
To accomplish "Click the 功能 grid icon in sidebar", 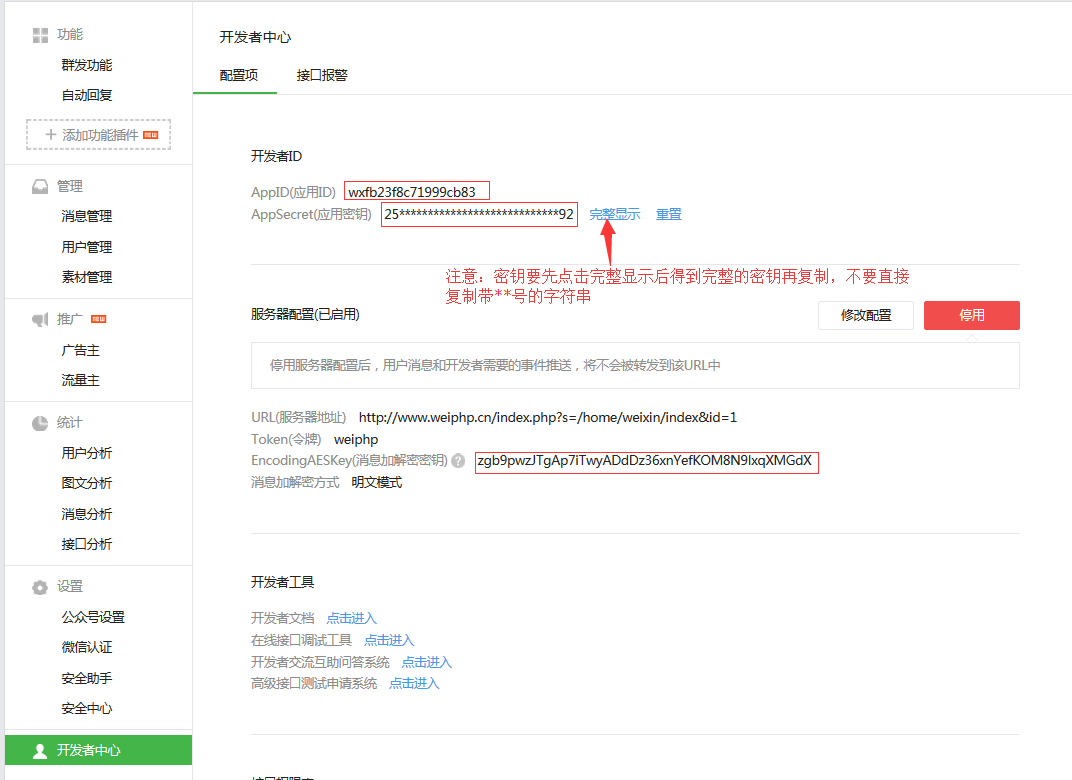I will [x=40, y=35].
